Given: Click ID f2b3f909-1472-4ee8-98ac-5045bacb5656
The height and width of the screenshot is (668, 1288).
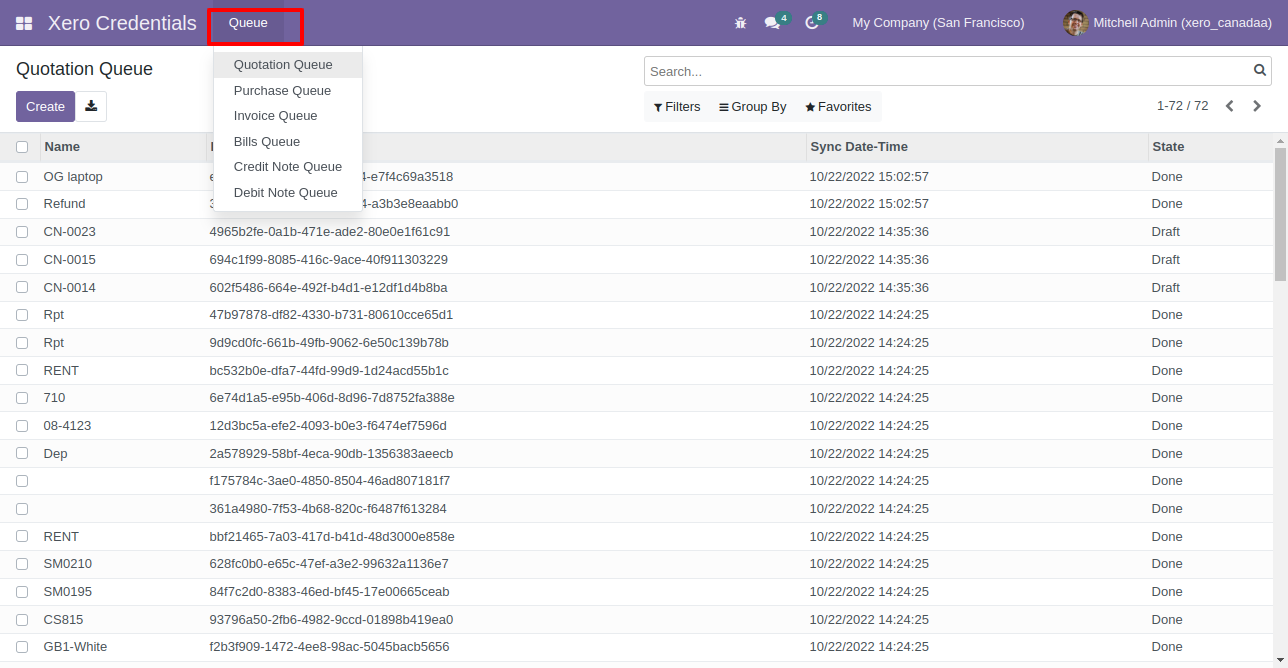Looking at the screenshot, I should click(329, 647).
